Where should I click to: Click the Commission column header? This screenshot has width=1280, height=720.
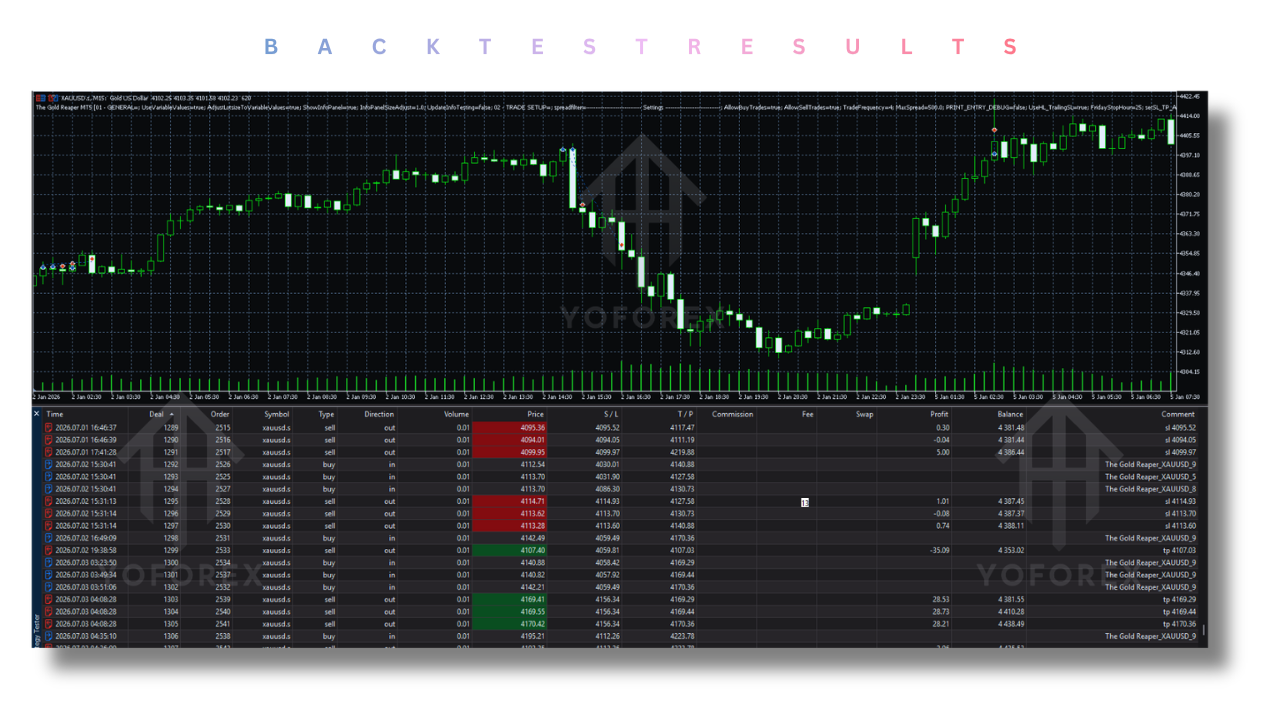(732, 414)
